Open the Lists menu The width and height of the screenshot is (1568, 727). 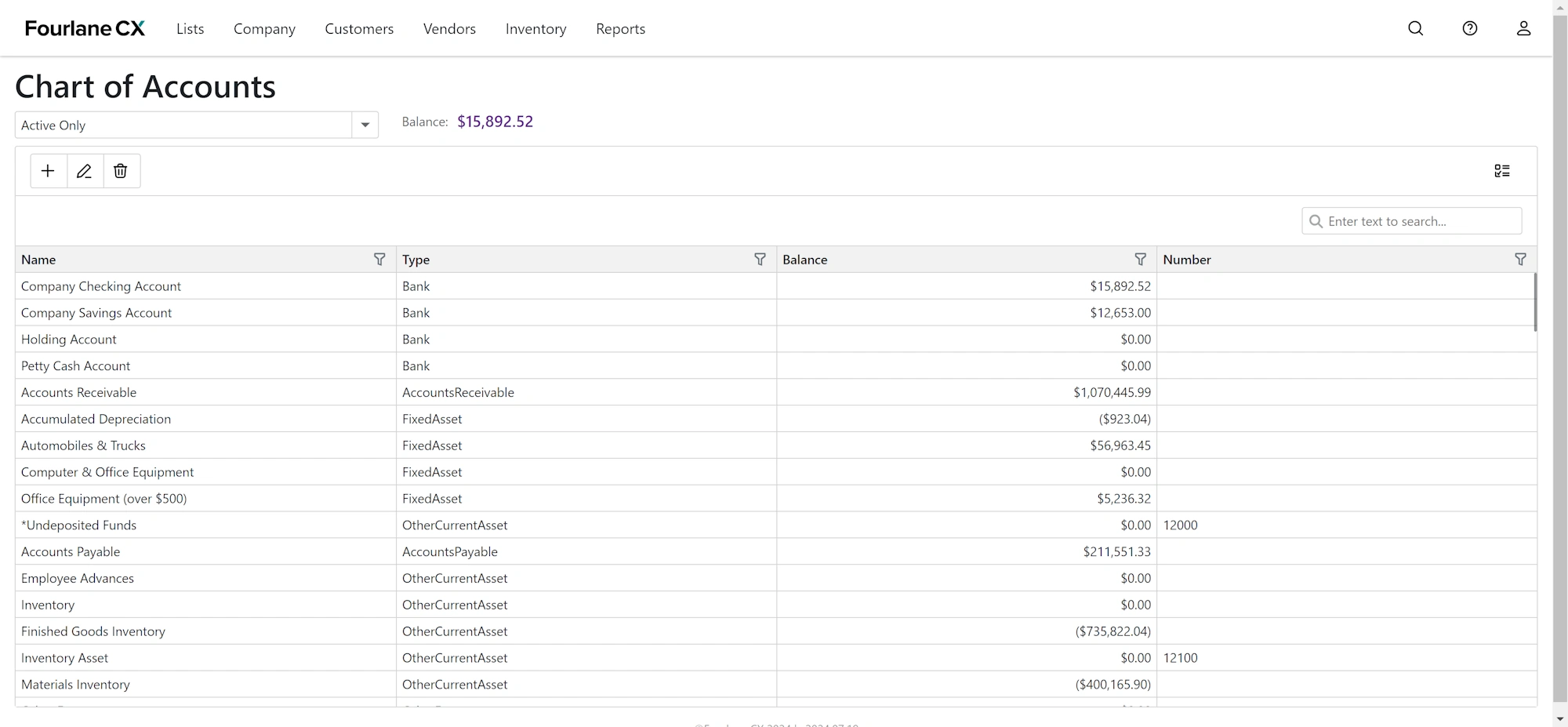191,29
